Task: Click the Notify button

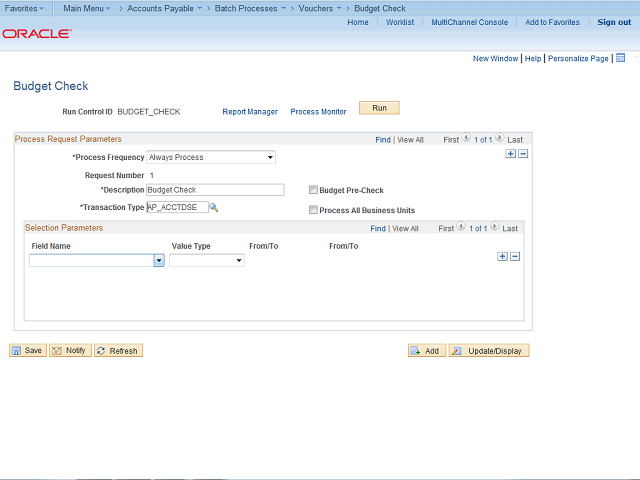Action: point(71,351)
